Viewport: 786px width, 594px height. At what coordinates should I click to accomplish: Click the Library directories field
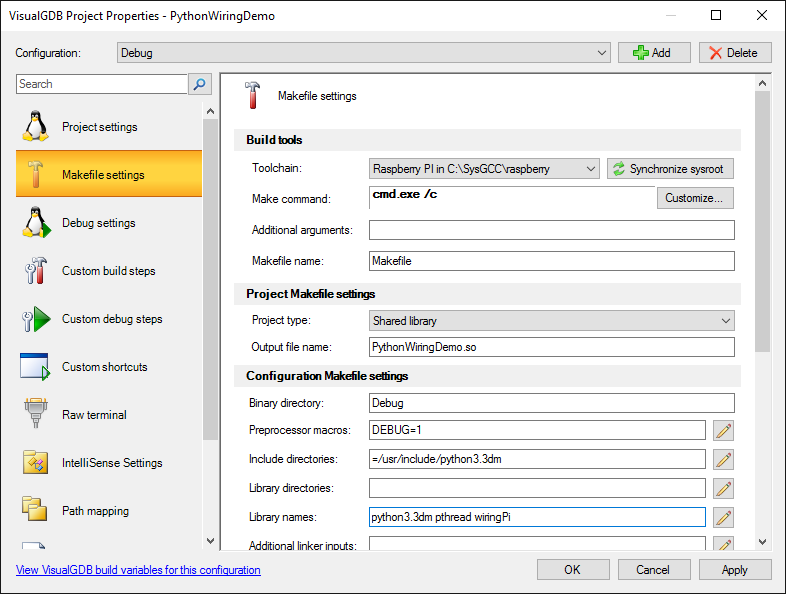[x=537, y=488]
